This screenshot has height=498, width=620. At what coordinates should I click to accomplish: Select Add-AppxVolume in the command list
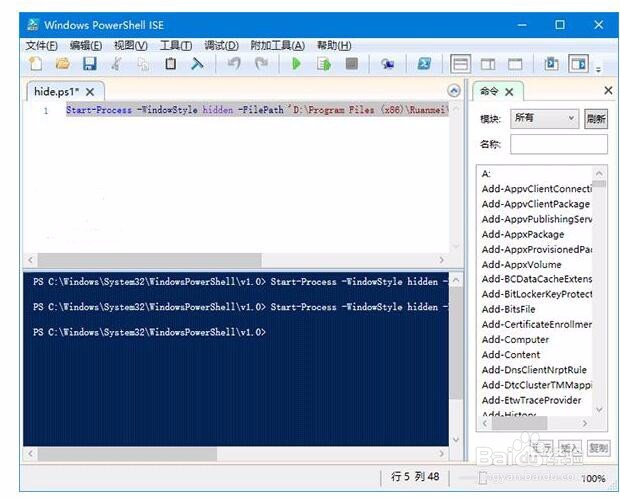pos(522,265)
